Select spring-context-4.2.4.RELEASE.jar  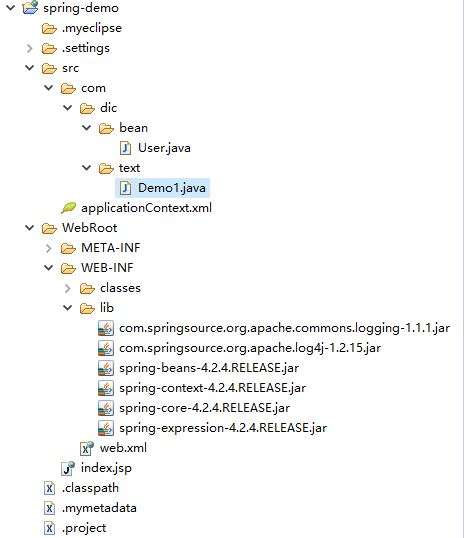[212, 388]
